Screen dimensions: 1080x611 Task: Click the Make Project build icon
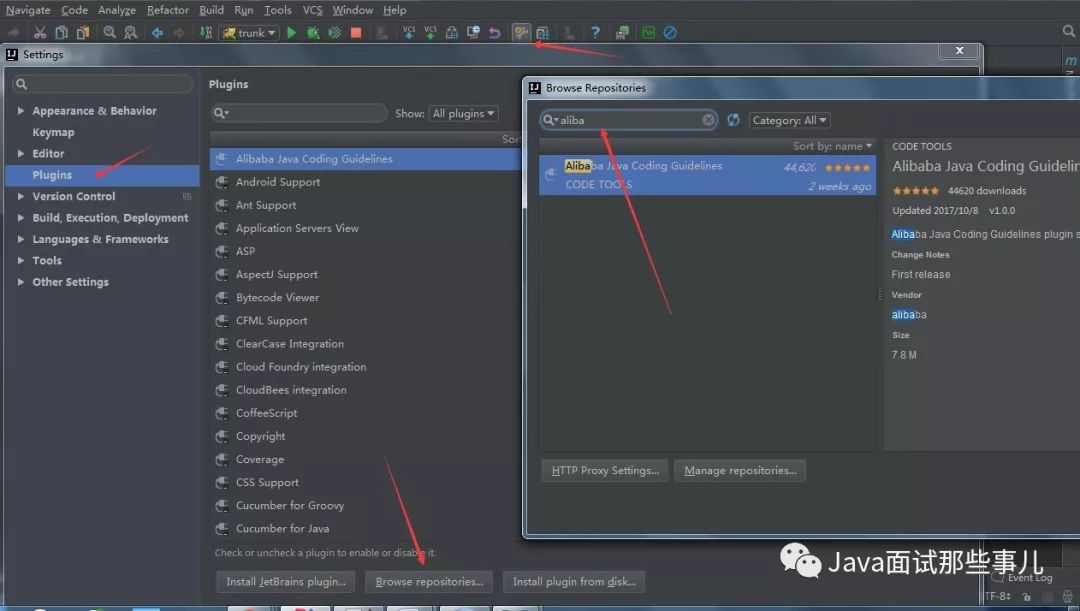point(205,32)
